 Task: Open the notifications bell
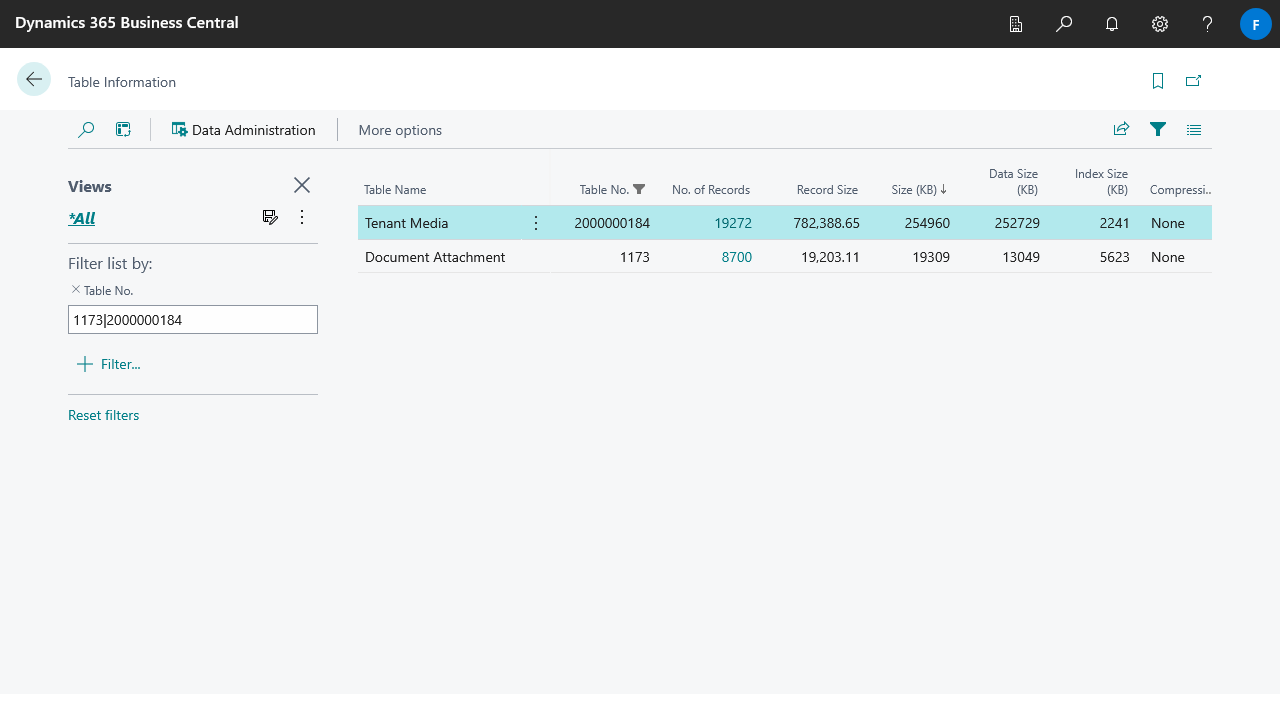click(1111, 24)
